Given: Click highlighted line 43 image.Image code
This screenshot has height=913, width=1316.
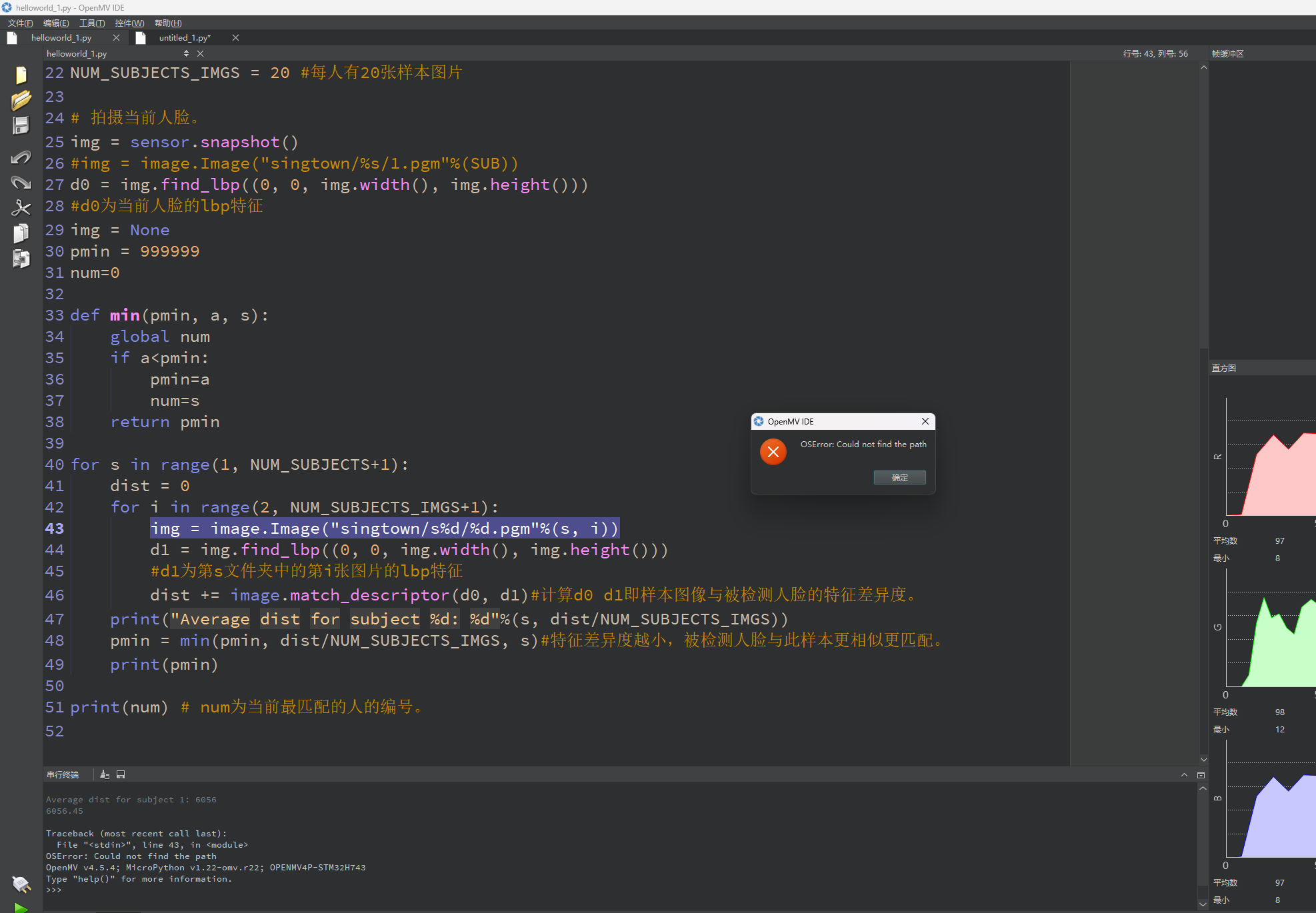Looking at the screenshot, I should (385, 528).
